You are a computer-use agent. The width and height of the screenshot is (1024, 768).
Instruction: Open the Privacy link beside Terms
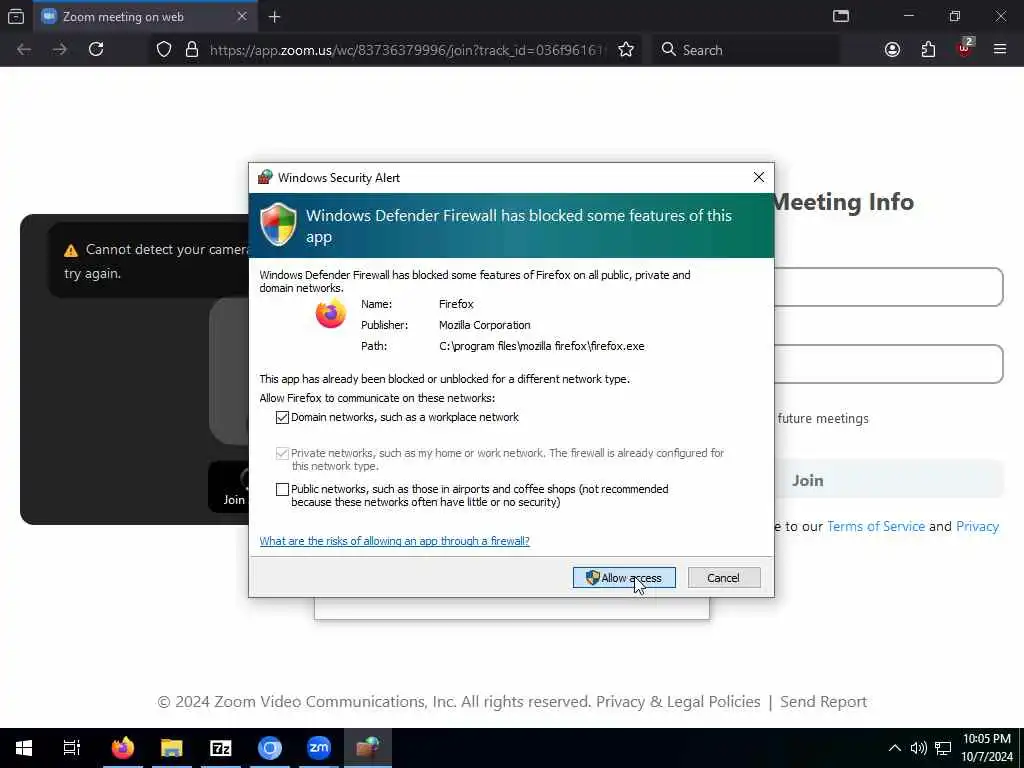(x=977, y=526)
